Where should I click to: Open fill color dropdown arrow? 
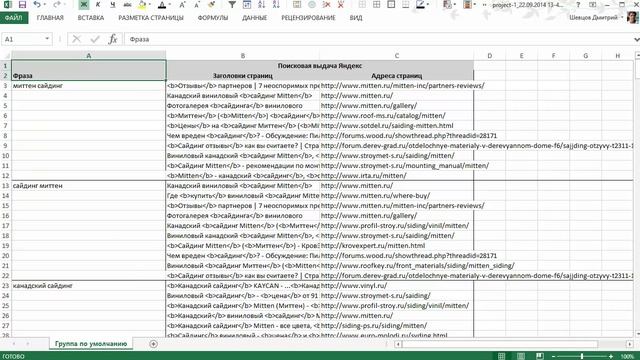click(150, 4)
